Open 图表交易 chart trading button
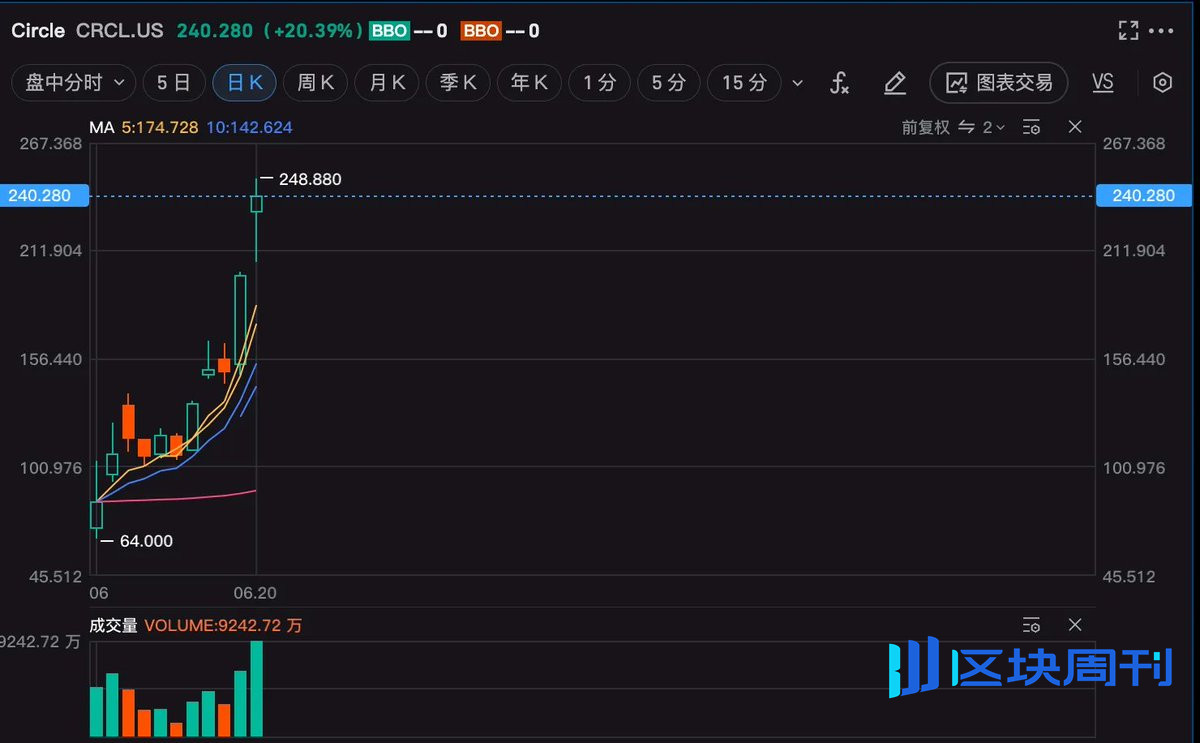1200x743 pixels. 998,83
